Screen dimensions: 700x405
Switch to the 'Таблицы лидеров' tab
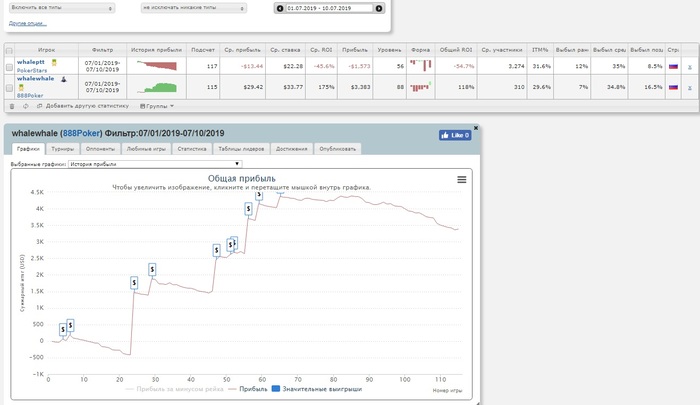[241, 149]
